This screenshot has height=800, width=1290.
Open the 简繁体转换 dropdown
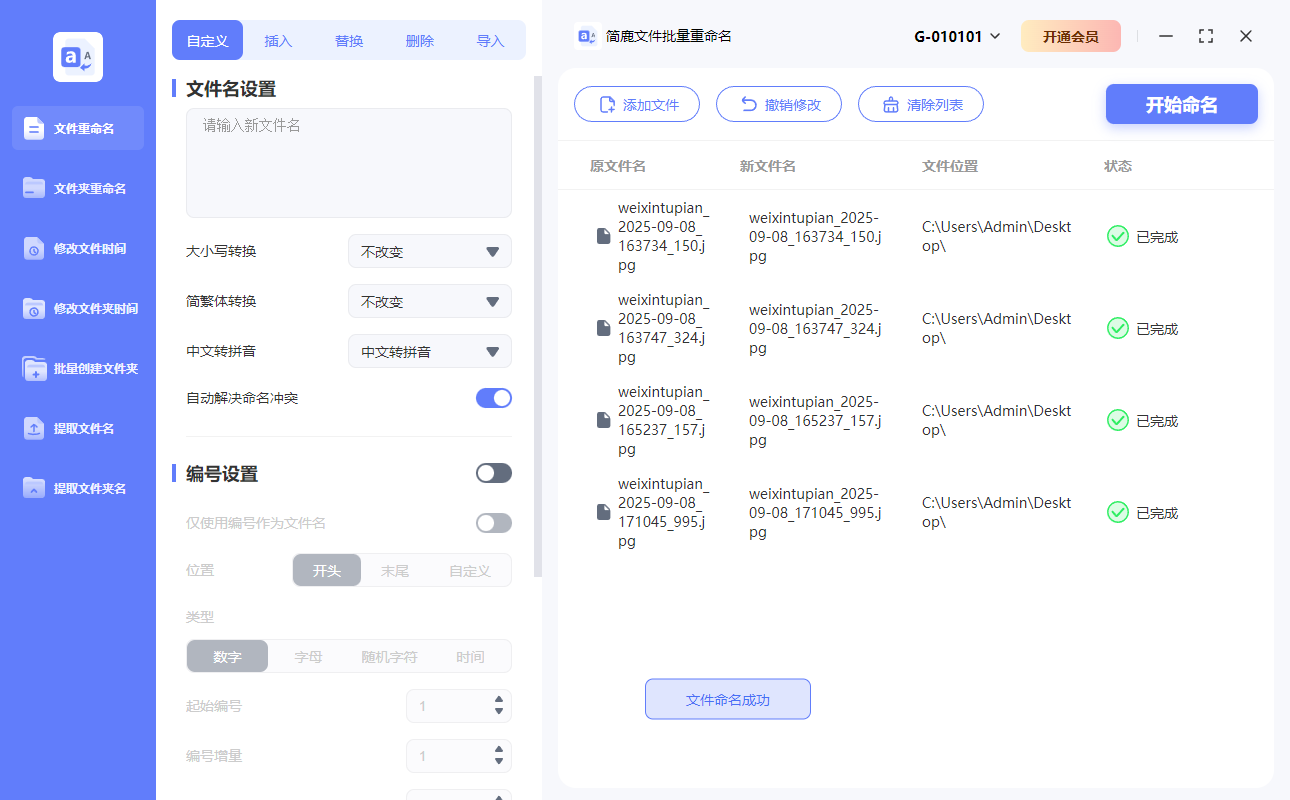coord(429,301)
